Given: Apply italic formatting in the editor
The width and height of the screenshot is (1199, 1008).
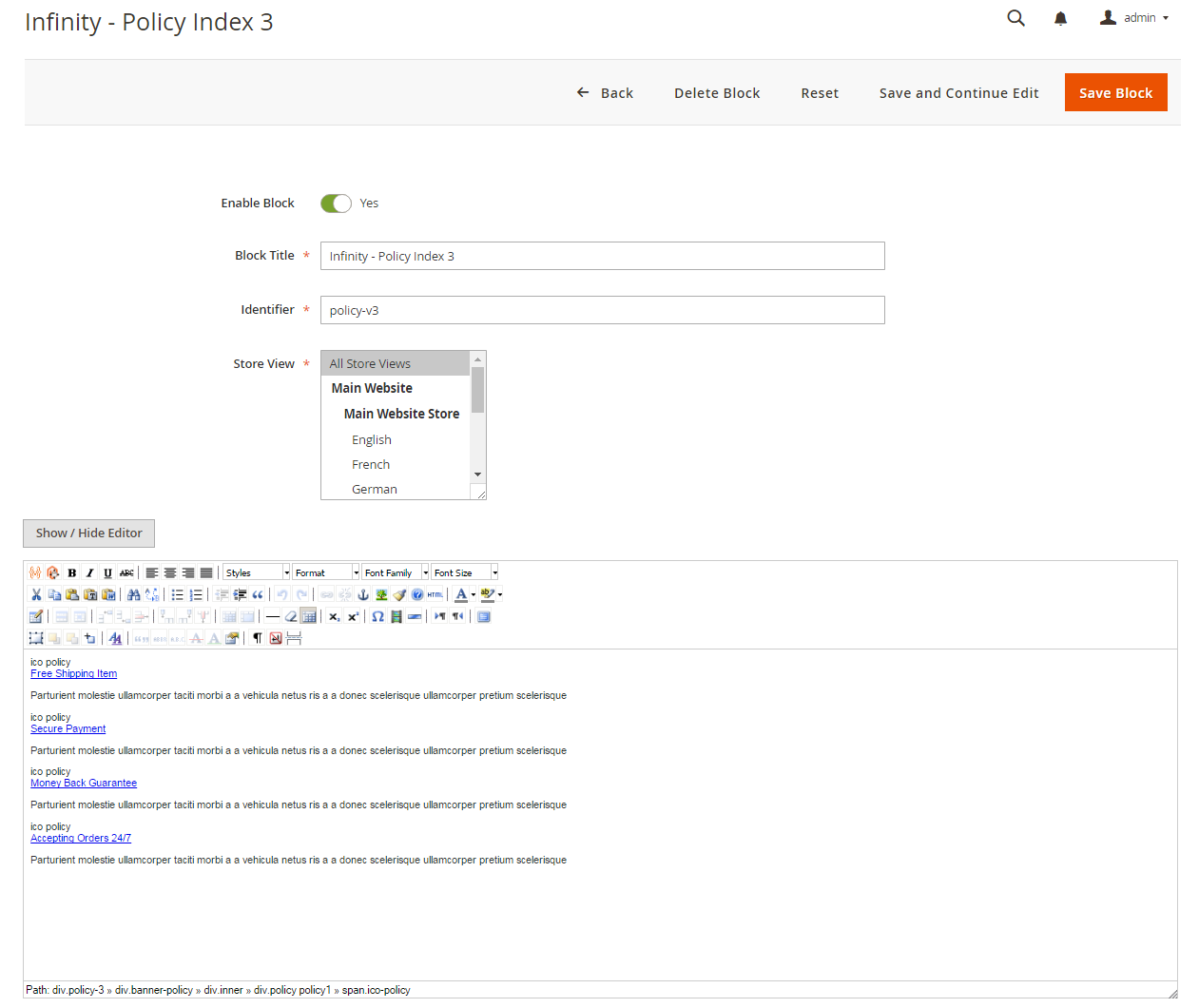Looking at the screenshot, I should coord(89,572).
